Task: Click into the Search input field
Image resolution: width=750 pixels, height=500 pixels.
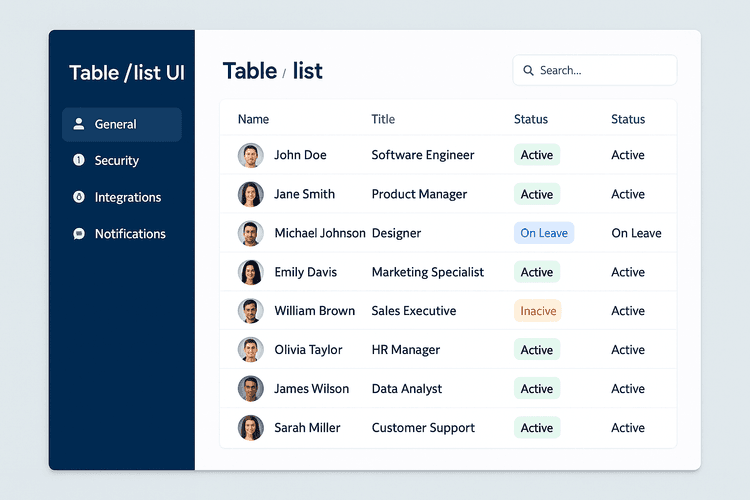Action: click(600, 70)
